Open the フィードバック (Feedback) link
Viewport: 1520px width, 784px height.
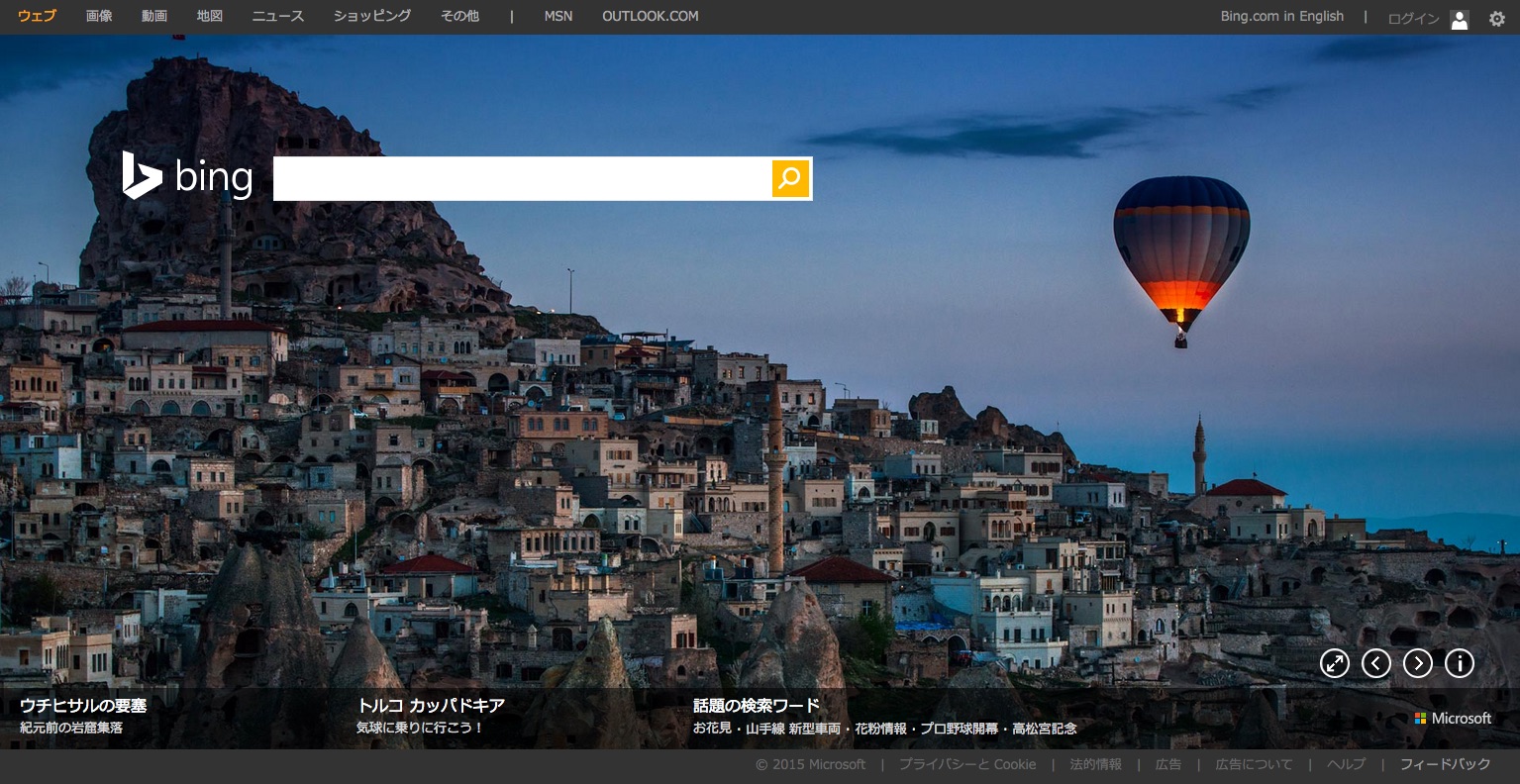(1445, 764)
